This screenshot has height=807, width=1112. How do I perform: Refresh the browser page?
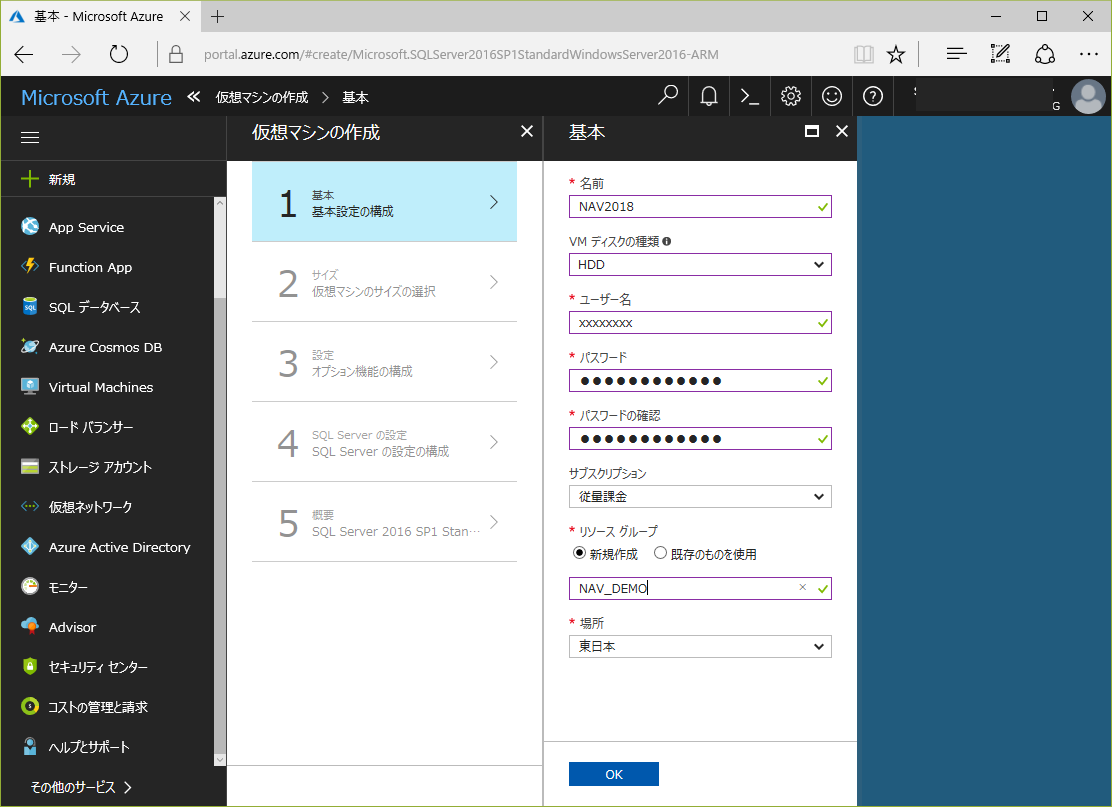coord(118,55)
